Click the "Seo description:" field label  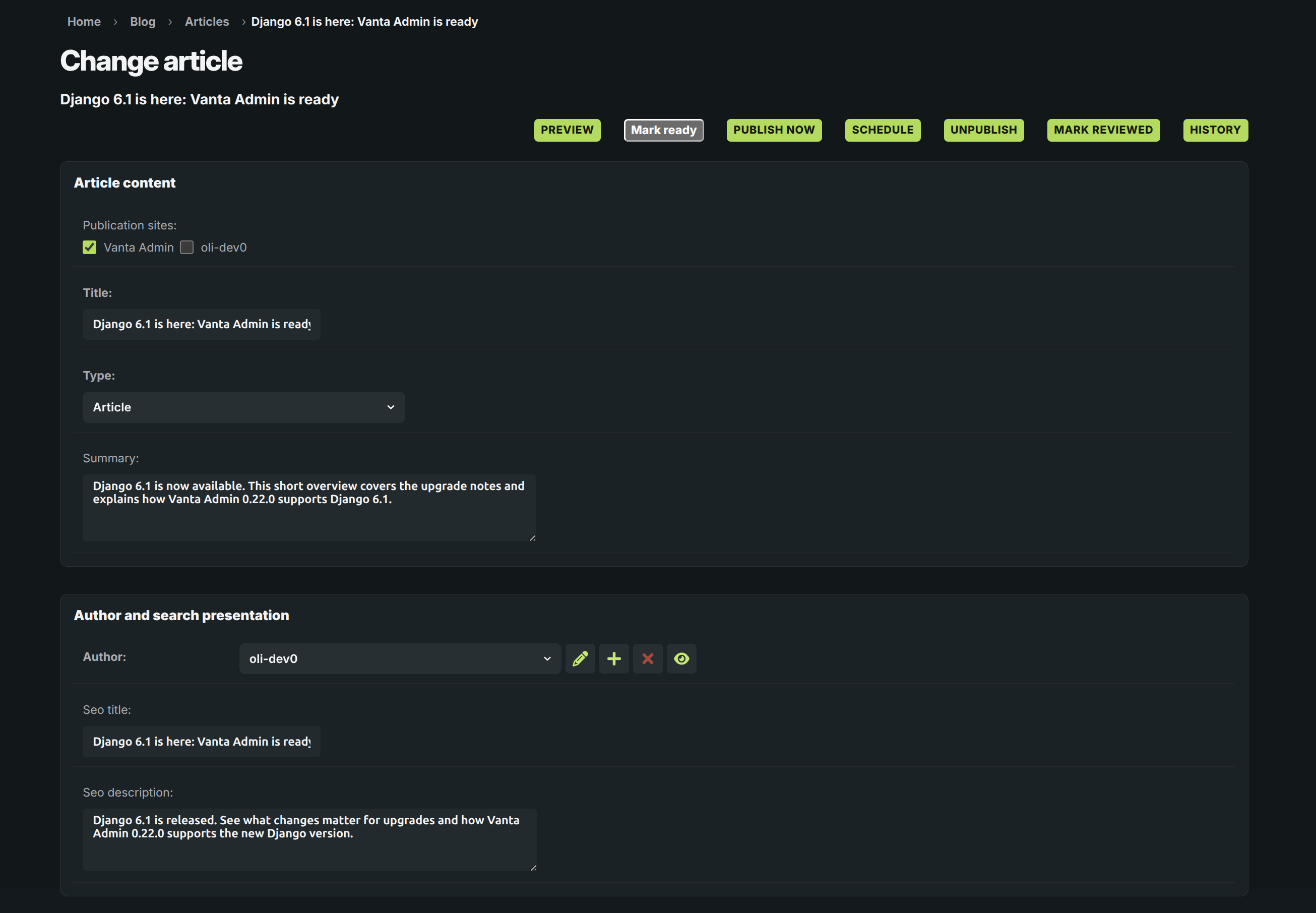tap(128, 793)
